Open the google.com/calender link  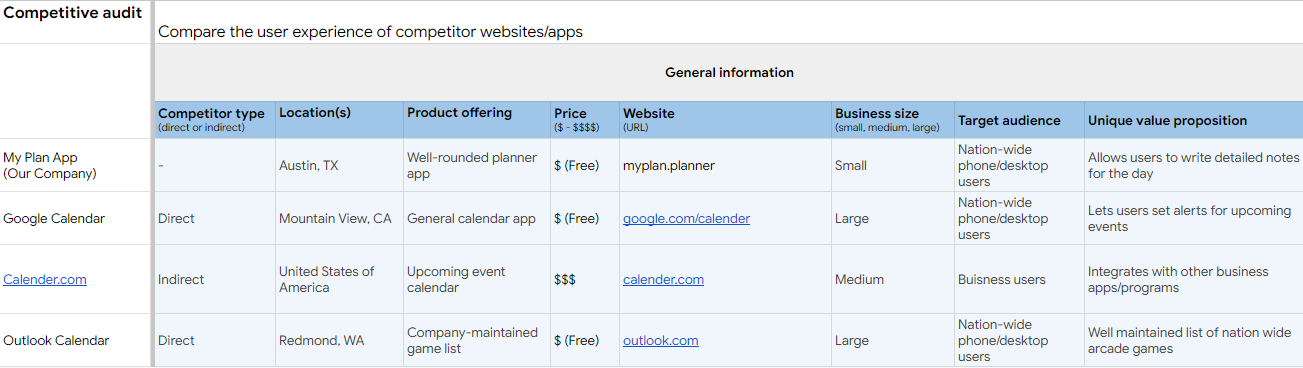pos(686,218)
